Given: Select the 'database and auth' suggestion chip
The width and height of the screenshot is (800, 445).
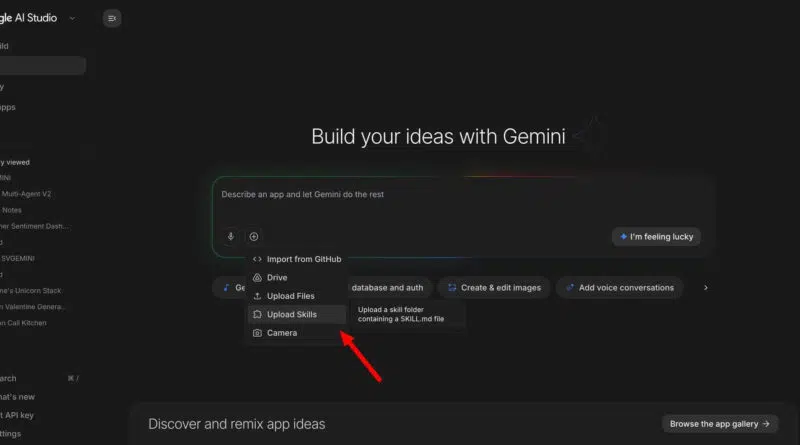Looking at the screenshot, I should pyautogui.click(x=388, y=288).
